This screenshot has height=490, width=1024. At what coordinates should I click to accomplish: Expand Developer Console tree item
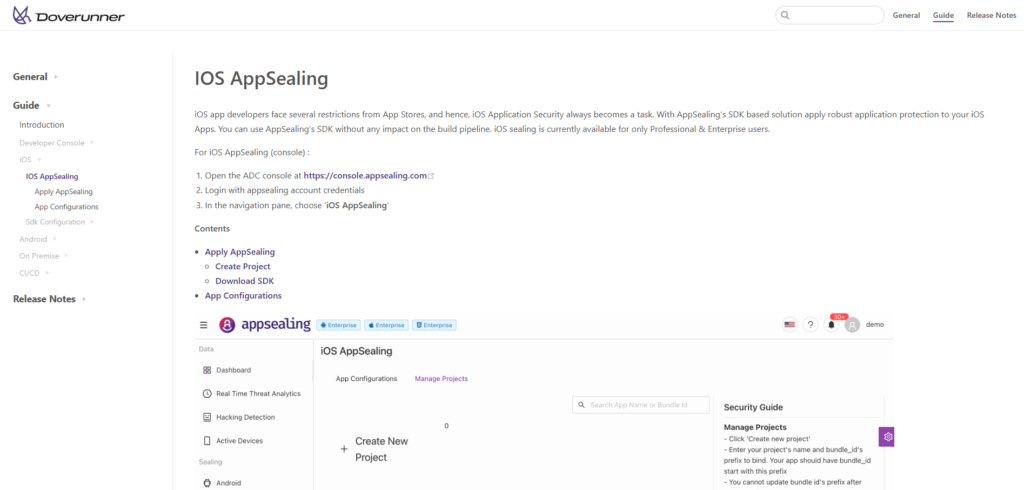(x=93, y=143)
